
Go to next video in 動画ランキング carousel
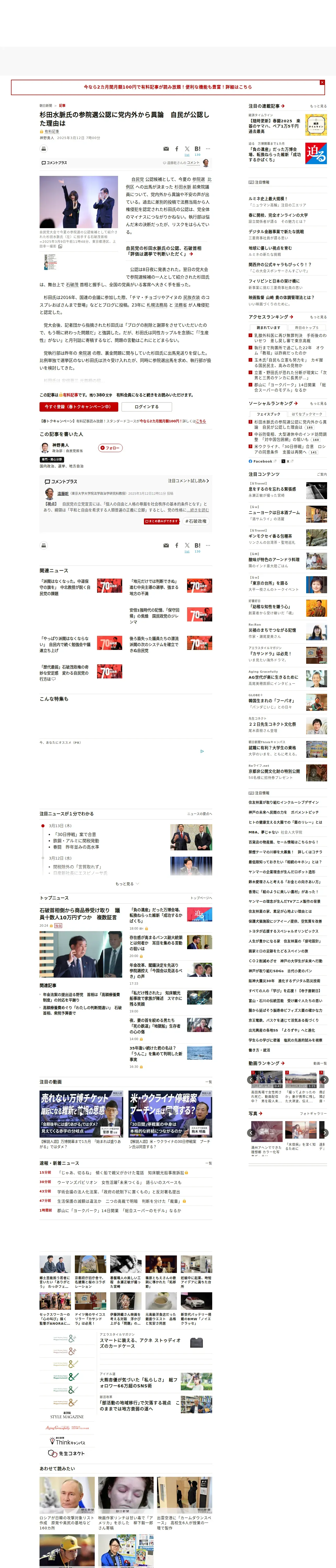point(324,1080)
